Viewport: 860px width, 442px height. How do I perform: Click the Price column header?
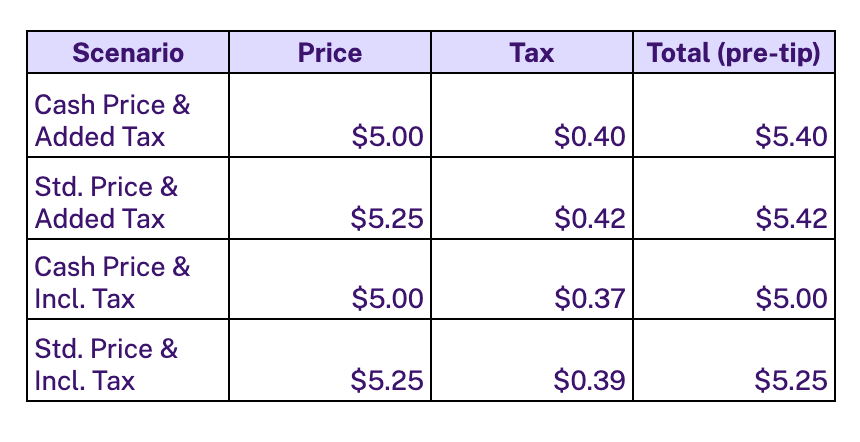[x=330, y=53]
